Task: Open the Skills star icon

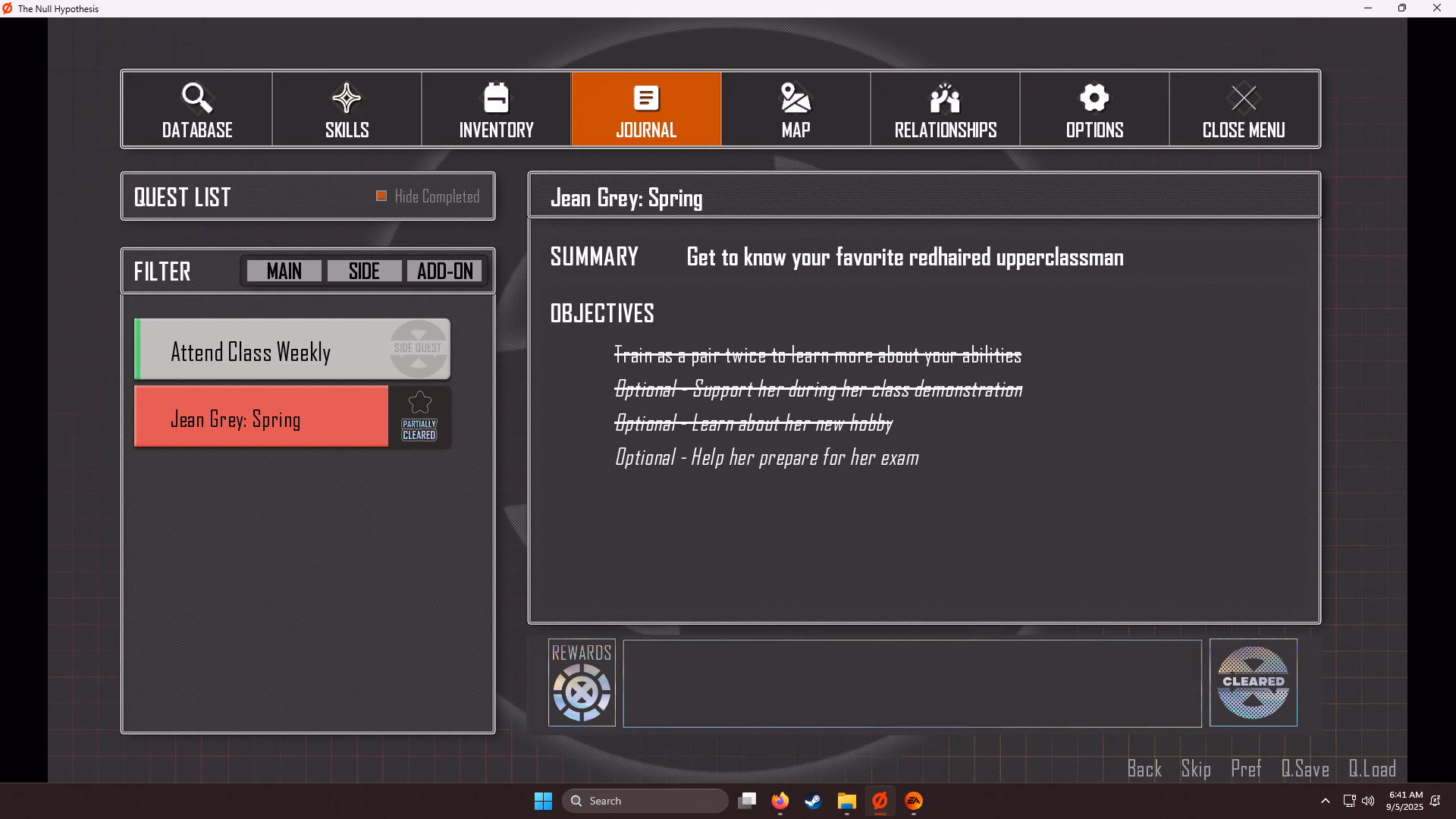Action: click(347, 98)
